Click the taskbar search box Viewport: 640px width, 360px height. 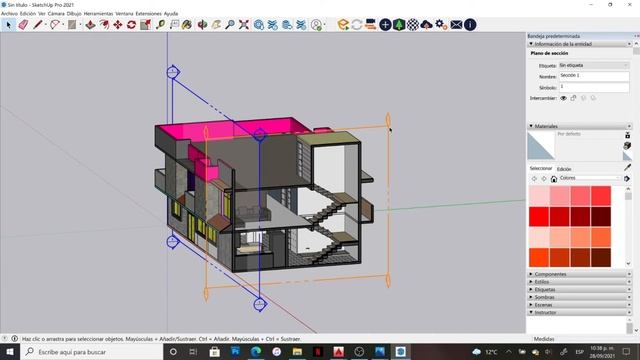coord(91,352)
